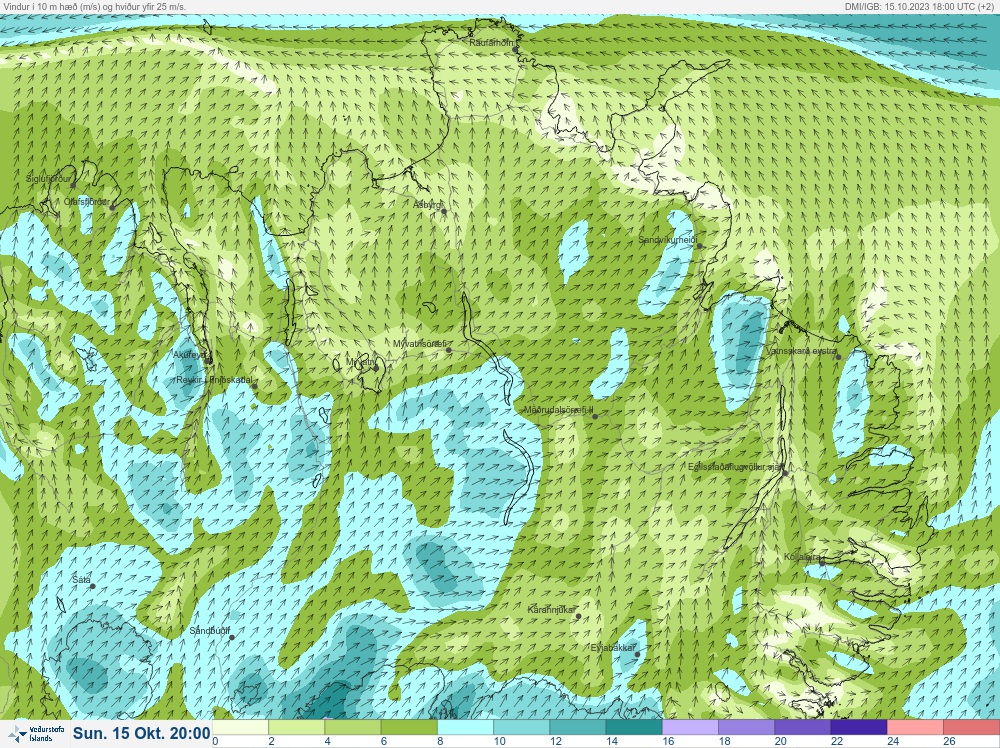The image size is (1000, 748).
Task: Pick the 22–24 m/s dark indigo legend swatch
Action: click(x=859, y=727)
